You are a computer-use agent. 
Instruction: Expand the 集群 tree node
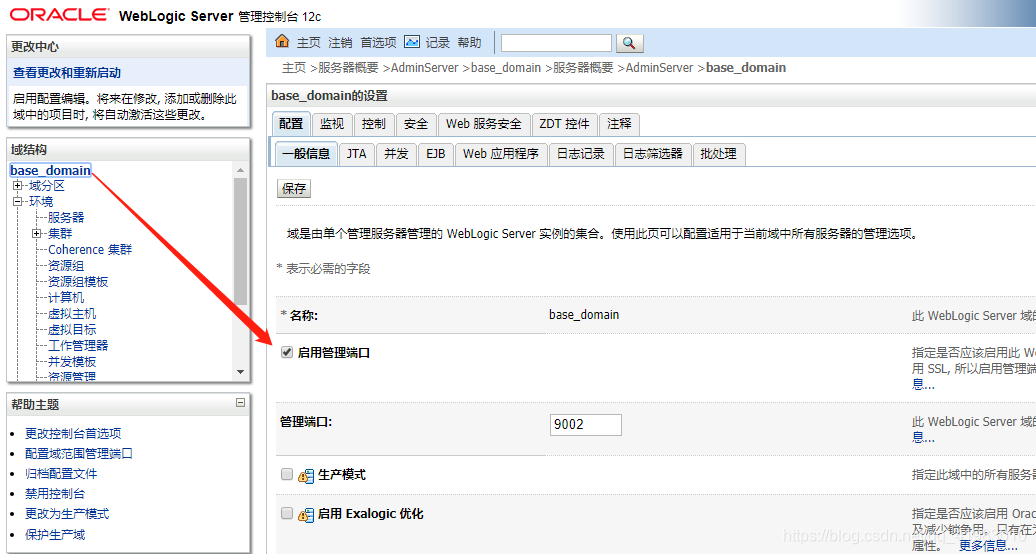36,233
